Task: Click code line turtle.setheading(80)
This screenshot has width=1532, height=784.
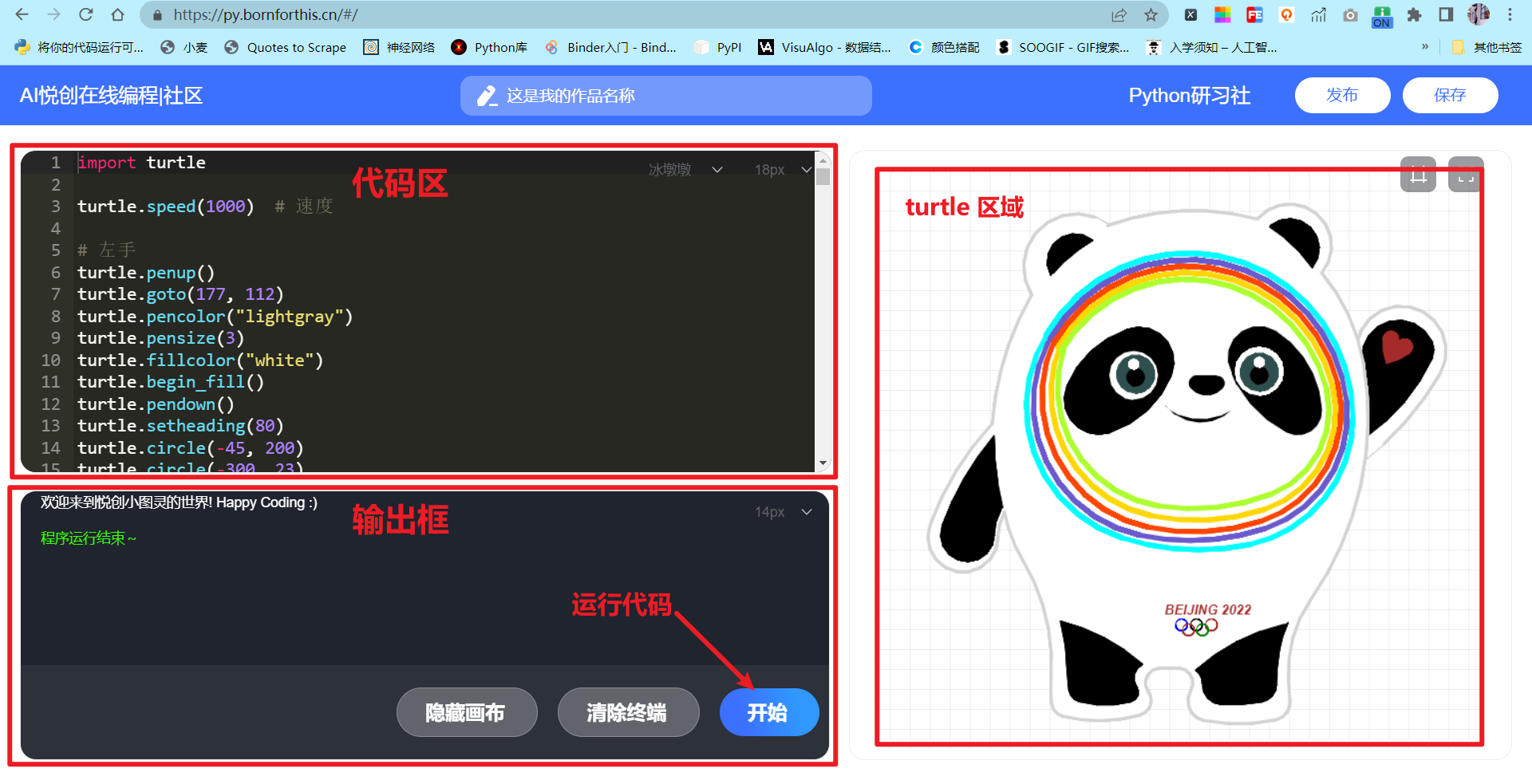Action: pyautogui.click(x=180, y=426)
